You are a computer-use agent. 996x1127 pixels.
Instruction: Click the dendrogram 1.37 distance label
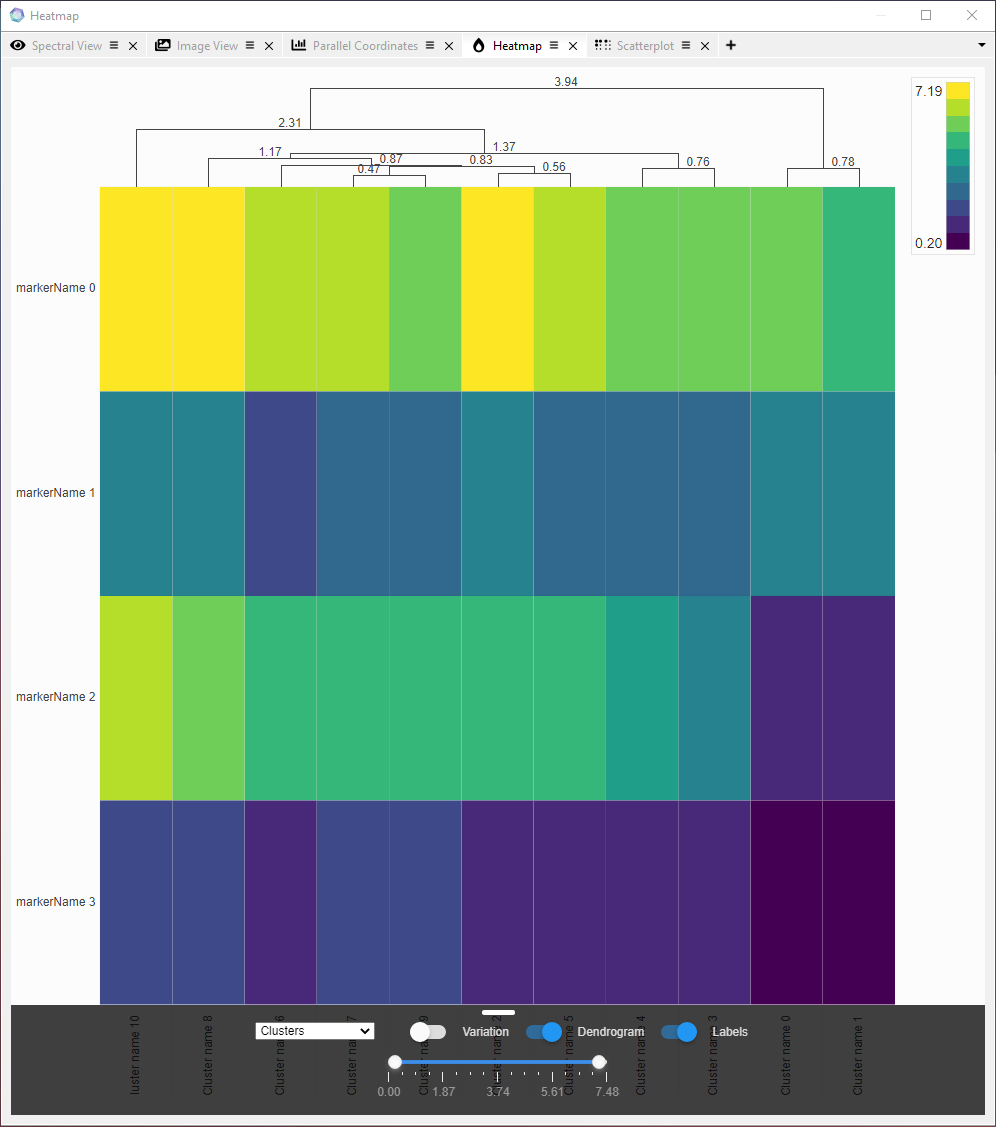[x=504, y=147]
